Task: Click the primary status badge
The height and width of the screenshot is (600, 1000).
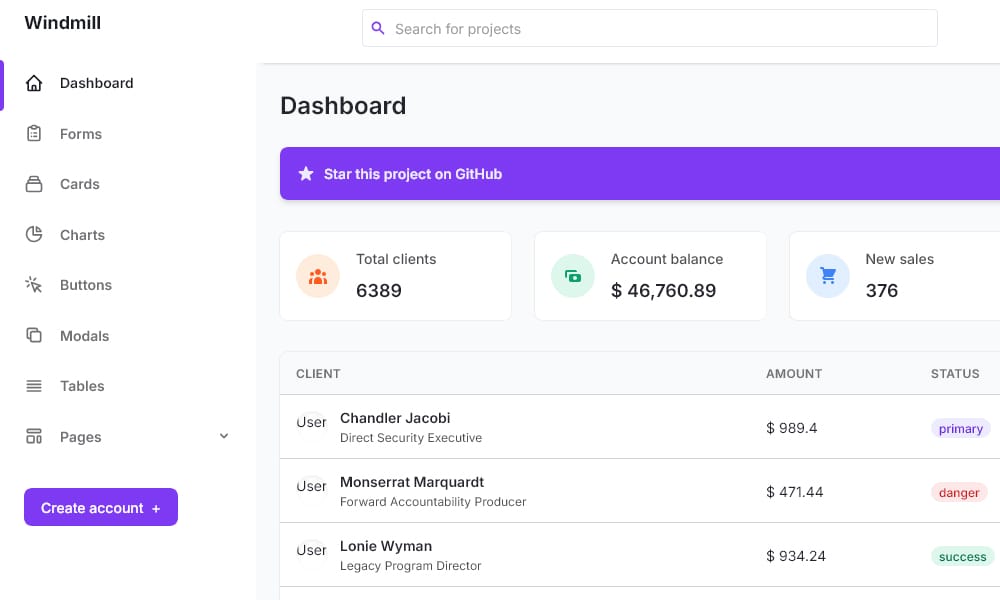Action: [x=960, y=428]
